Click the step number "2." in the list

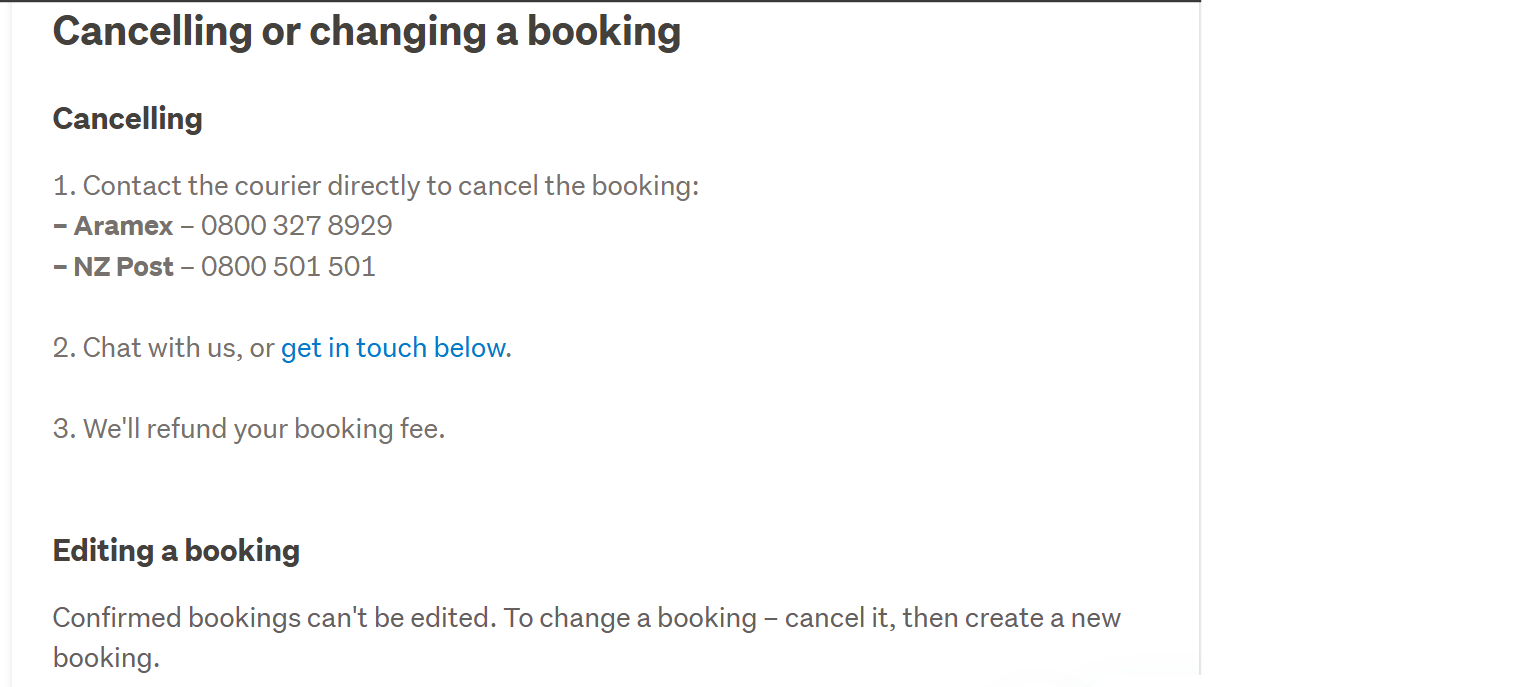tap(64, 348)
